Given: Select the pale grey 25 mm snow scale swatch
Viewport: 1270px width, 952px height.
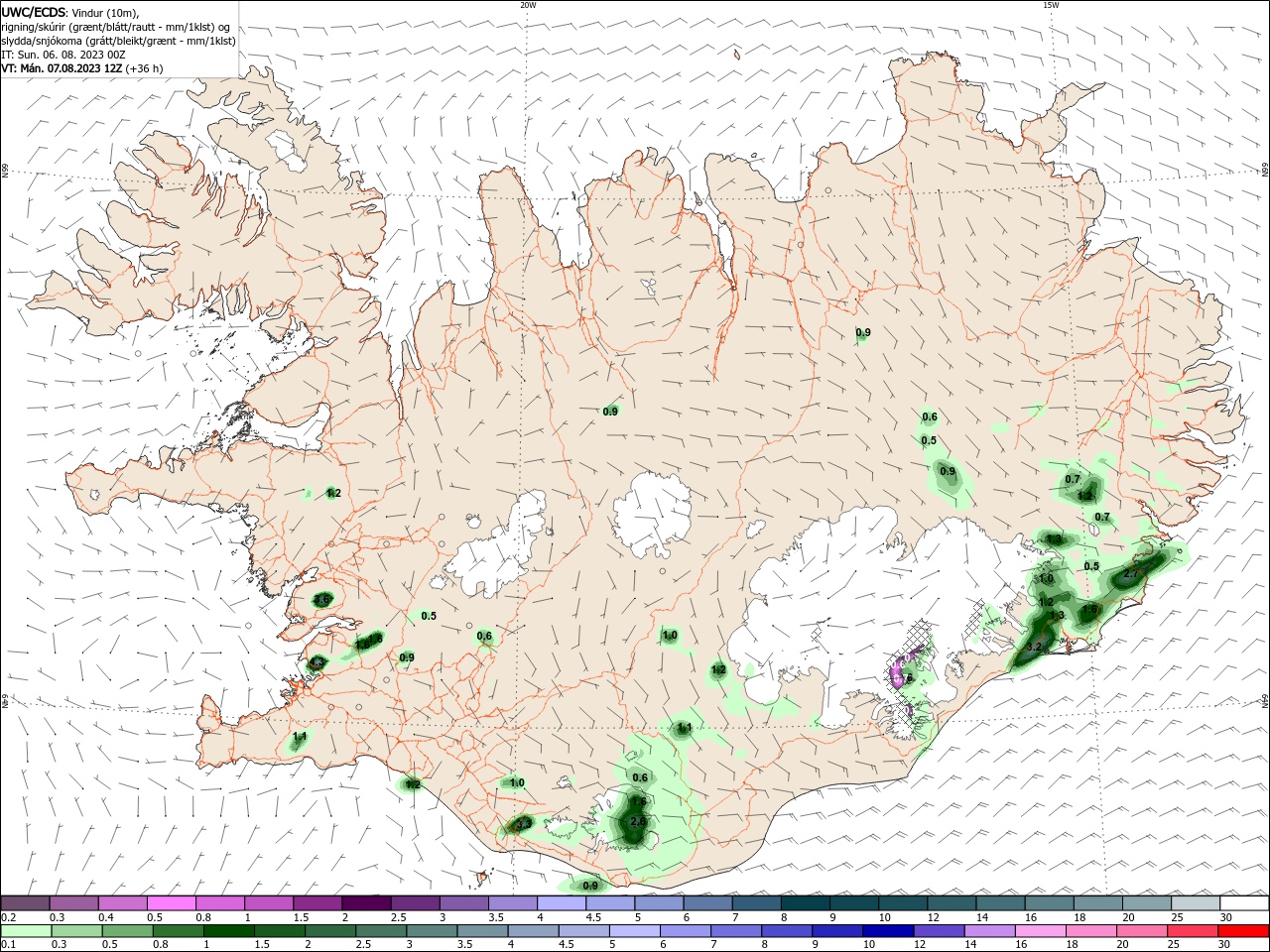Looking at the screenshot, I should [1196, 903].
